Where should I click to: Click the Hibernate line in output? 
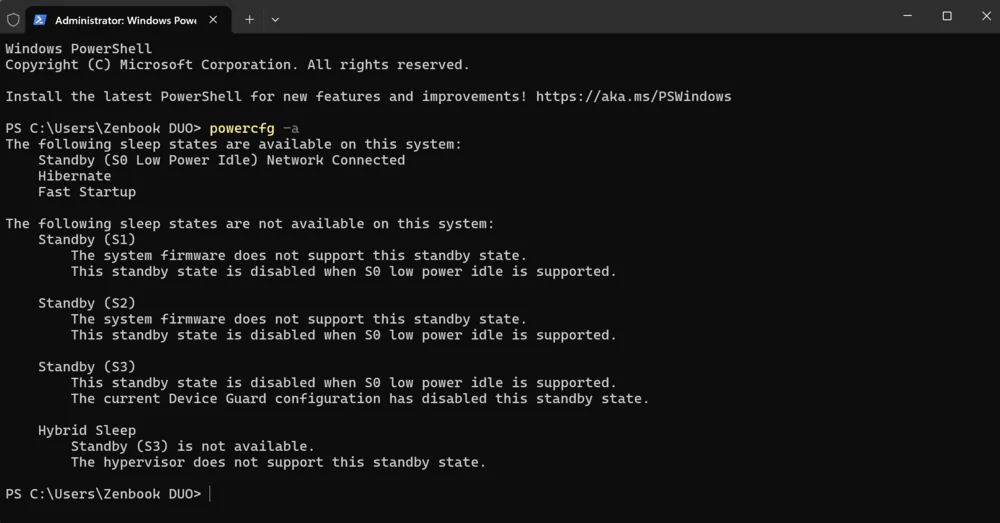75,176
